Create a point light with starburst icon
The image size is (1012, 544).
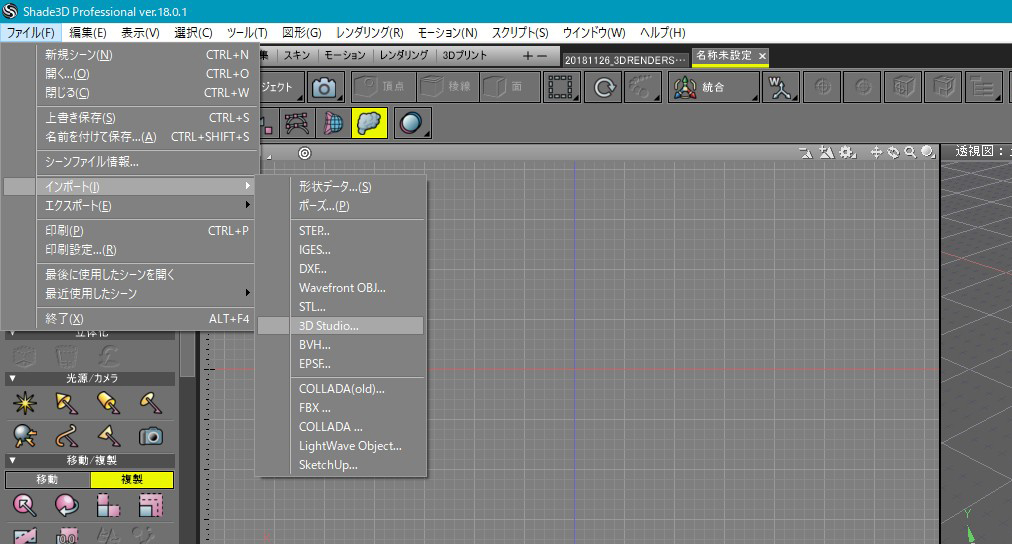[25, 403]
